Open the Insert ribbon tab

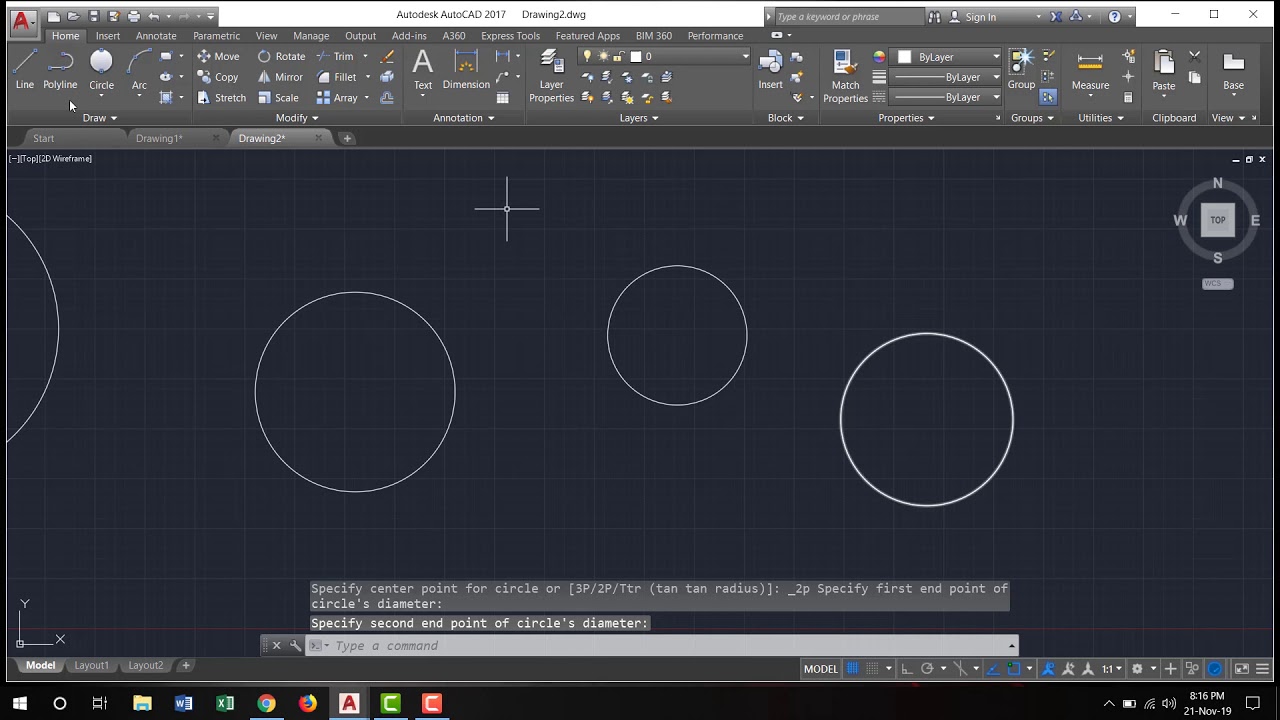coord(108,36)
